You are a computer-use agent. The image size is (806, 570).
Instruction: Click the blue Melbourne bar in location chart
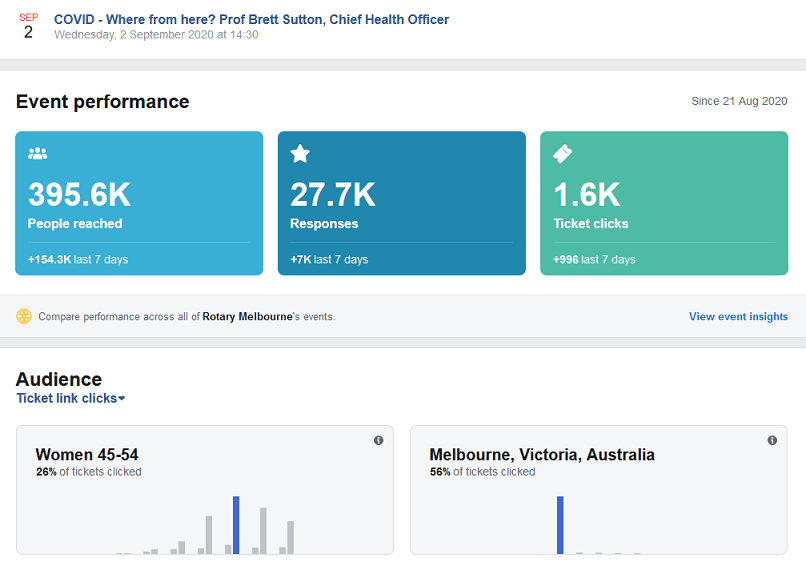point(560,524)
